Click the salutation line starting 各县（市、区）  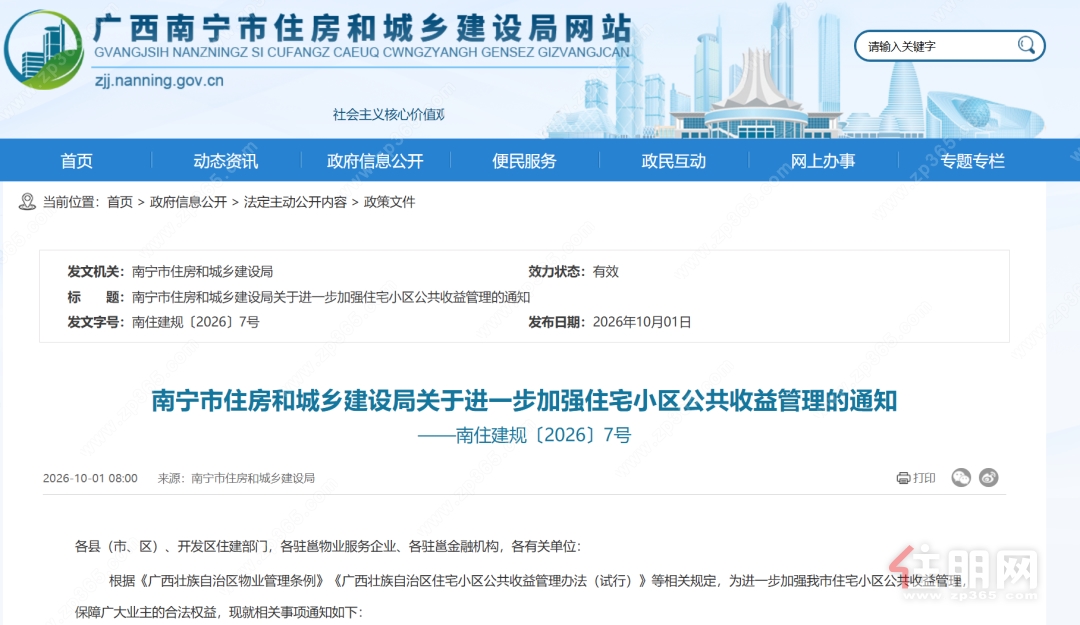tap(328, 546)
